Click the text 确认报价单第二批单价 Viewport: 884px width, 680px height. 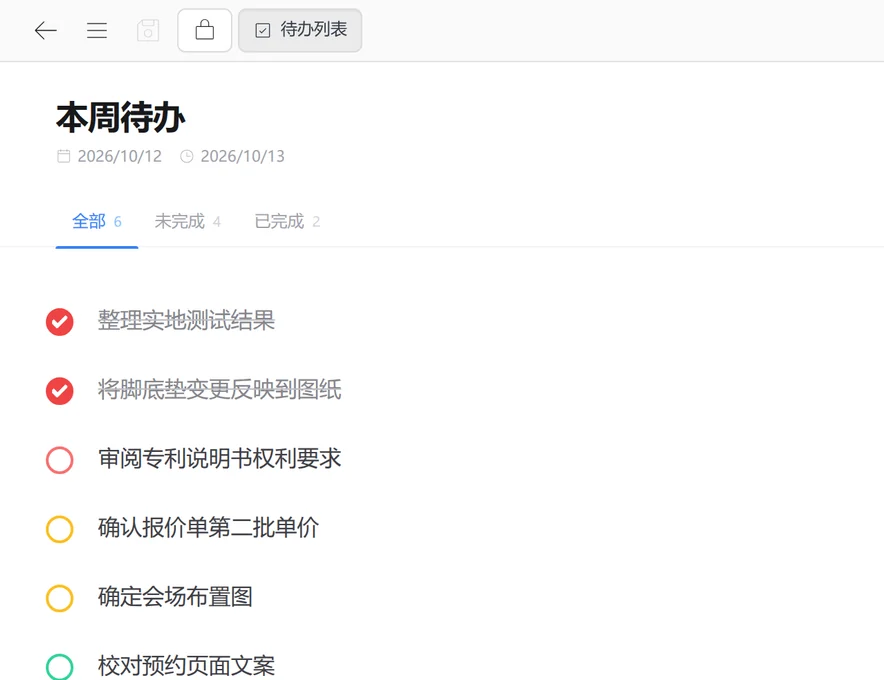208,527
